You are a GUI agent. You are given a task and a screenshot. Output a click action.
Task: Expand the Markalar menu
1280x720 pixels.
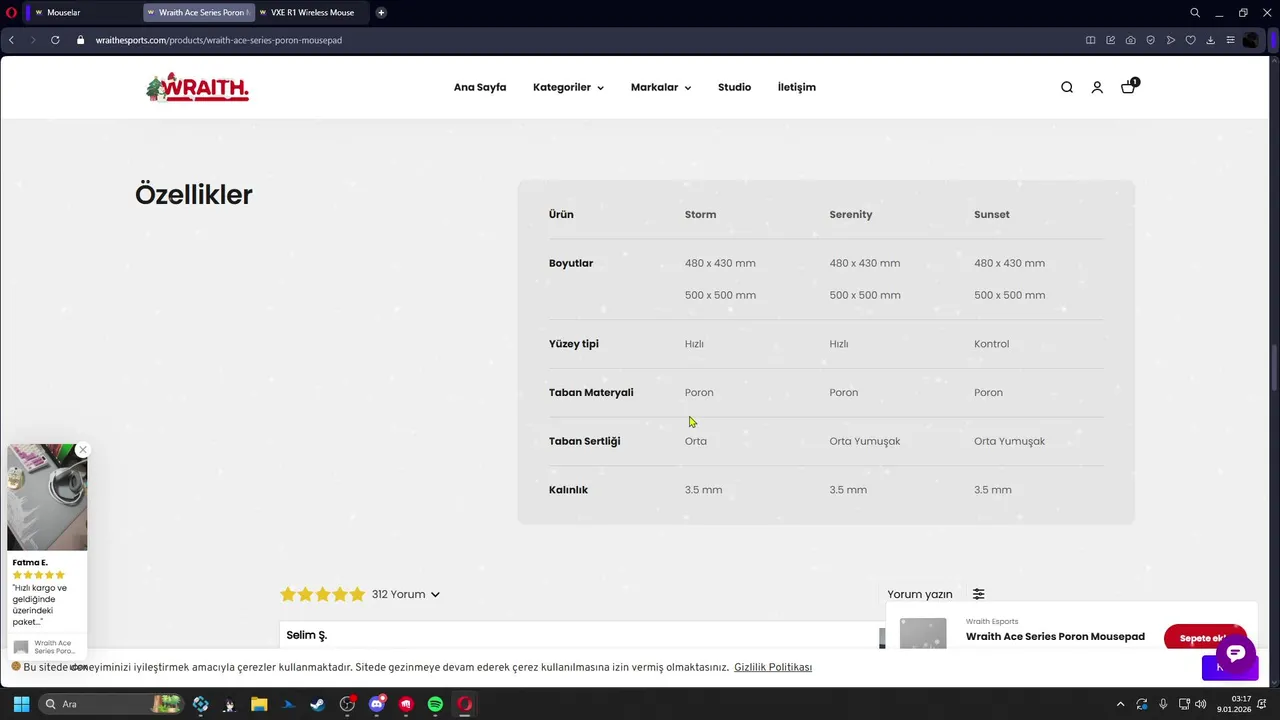661,87
